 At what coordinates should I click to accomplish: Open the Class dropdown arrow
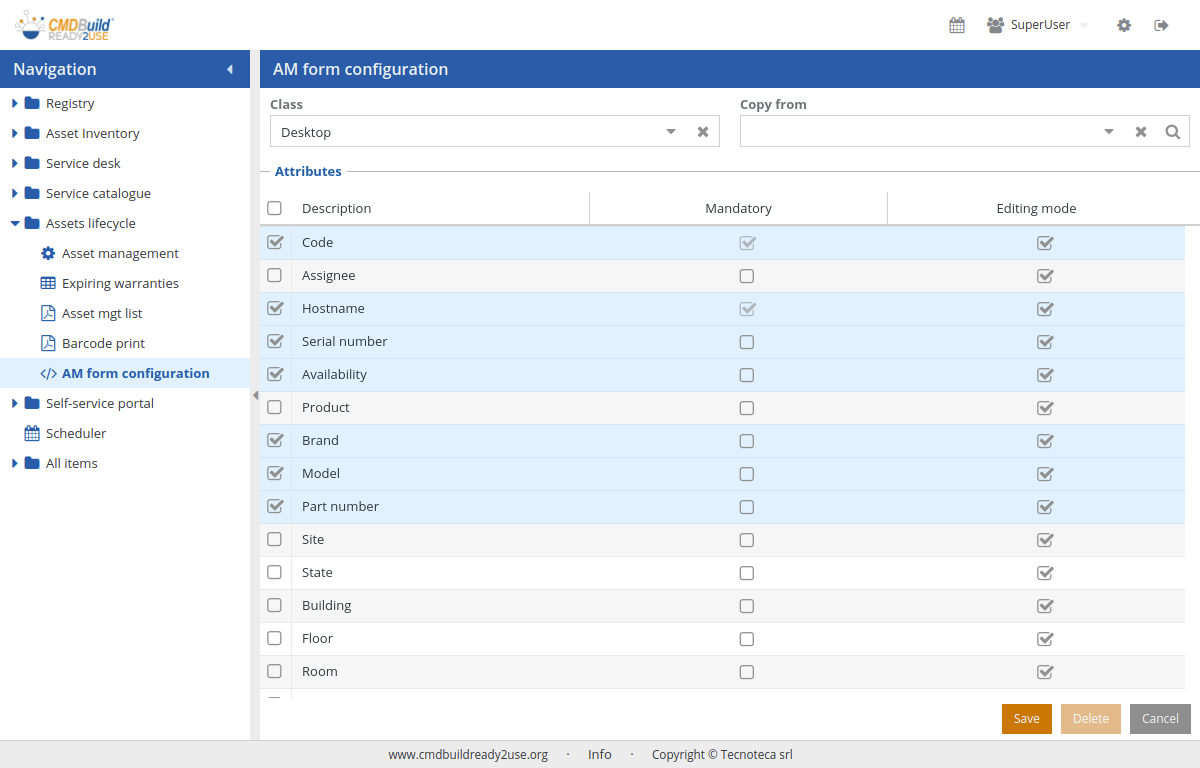[x=671, y=132]
